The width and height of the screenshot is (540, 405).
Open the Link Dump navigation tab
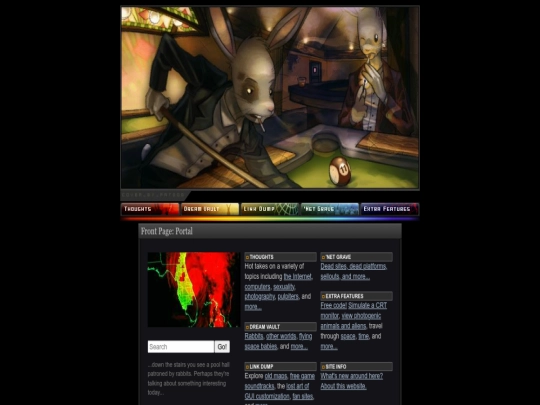click(270, 209)
